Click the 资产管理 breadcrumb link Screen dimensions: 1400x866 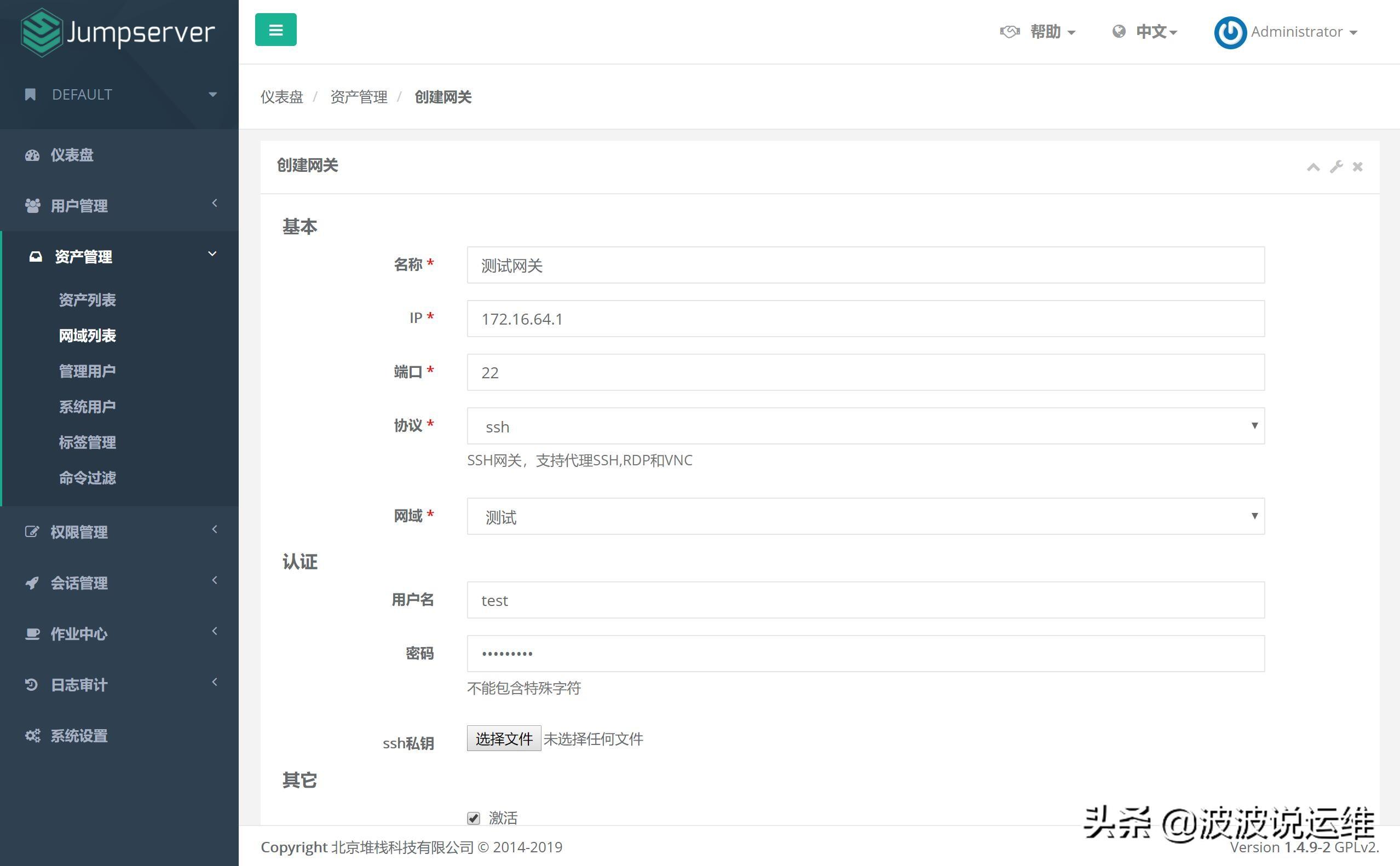(x=359, y=97)
